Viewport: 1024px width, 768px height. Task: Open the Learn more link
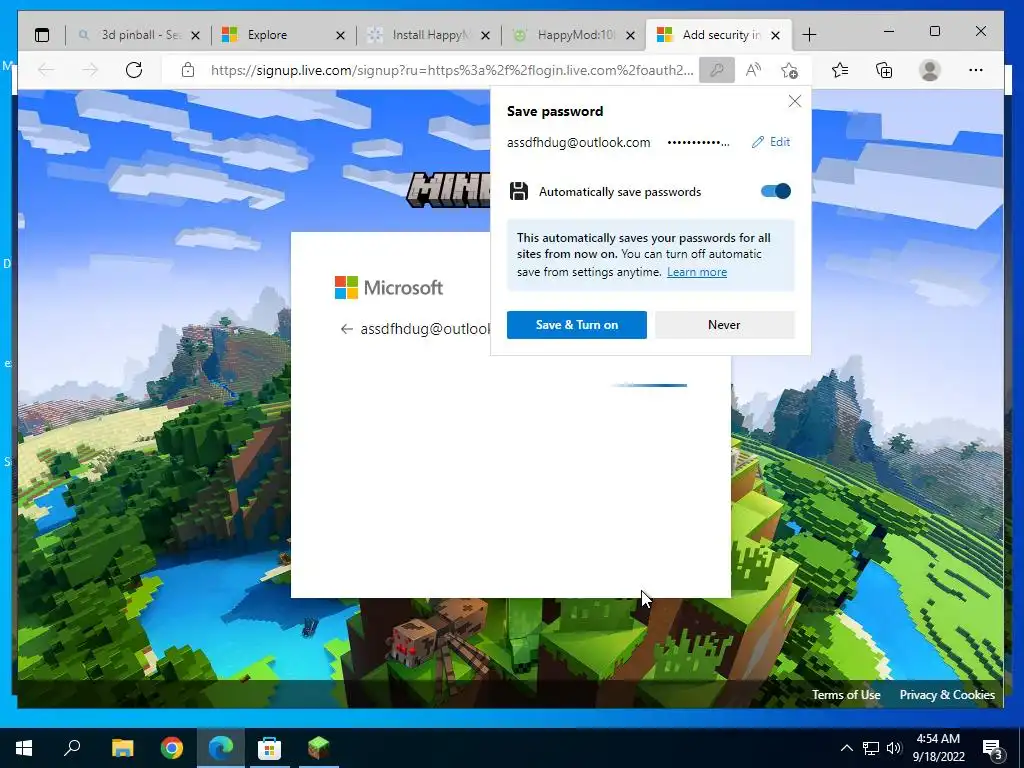tap(697, 272)
